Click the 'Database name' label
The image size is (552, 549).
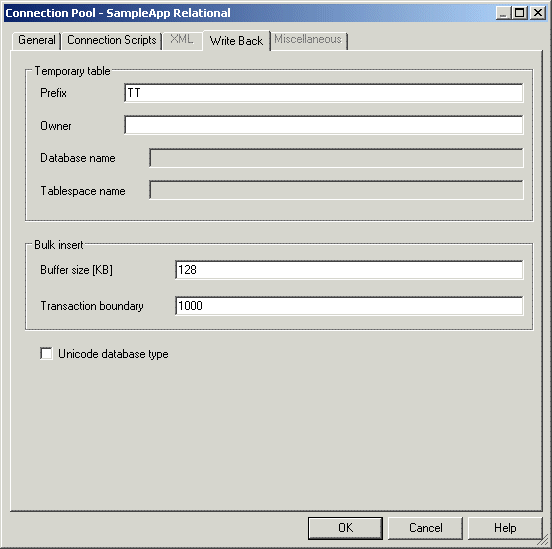click(78, 158)
